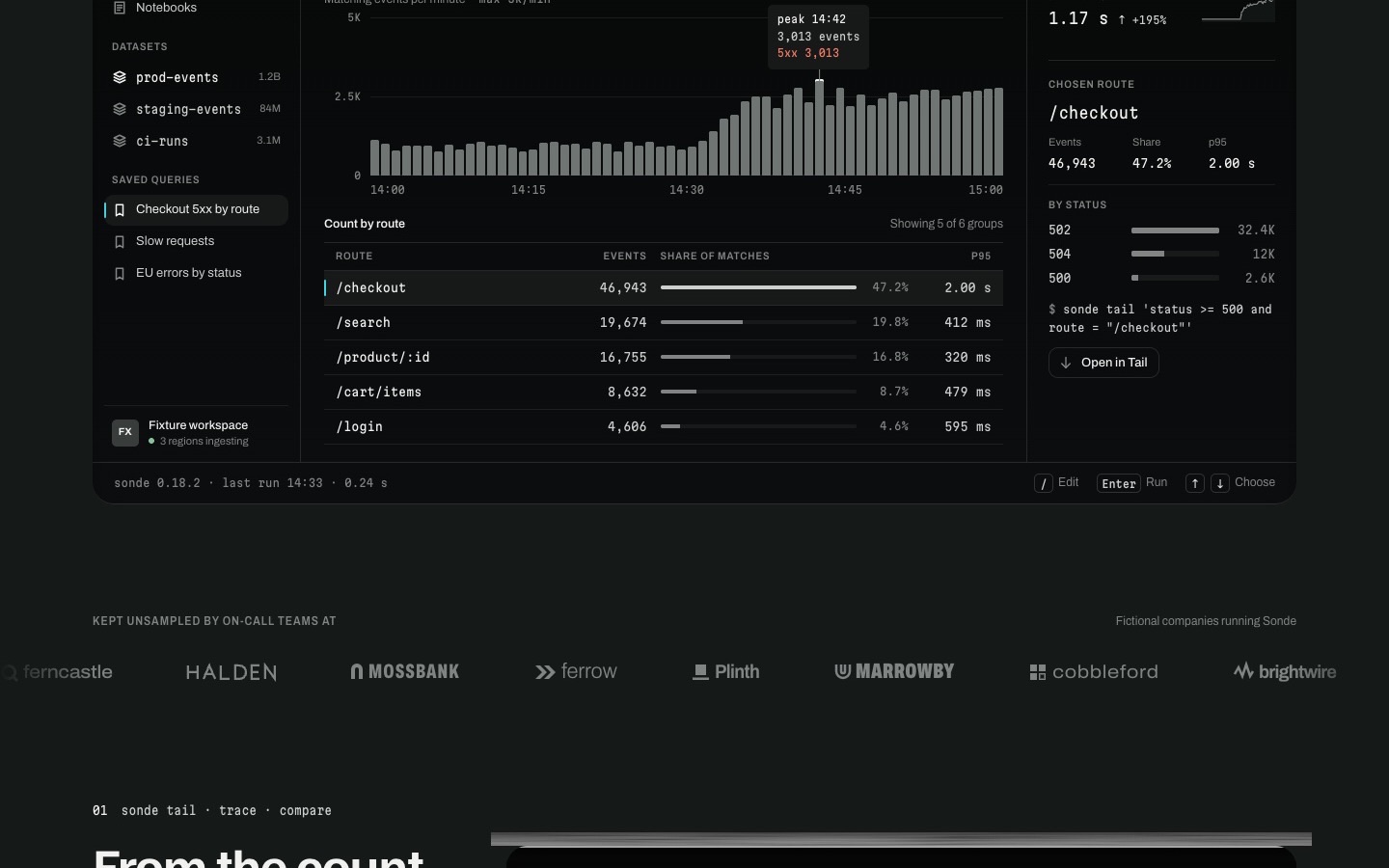The height and width of the screenshot is (868, 1389).
Task: Select the /search route row
Action: (664, 323)
